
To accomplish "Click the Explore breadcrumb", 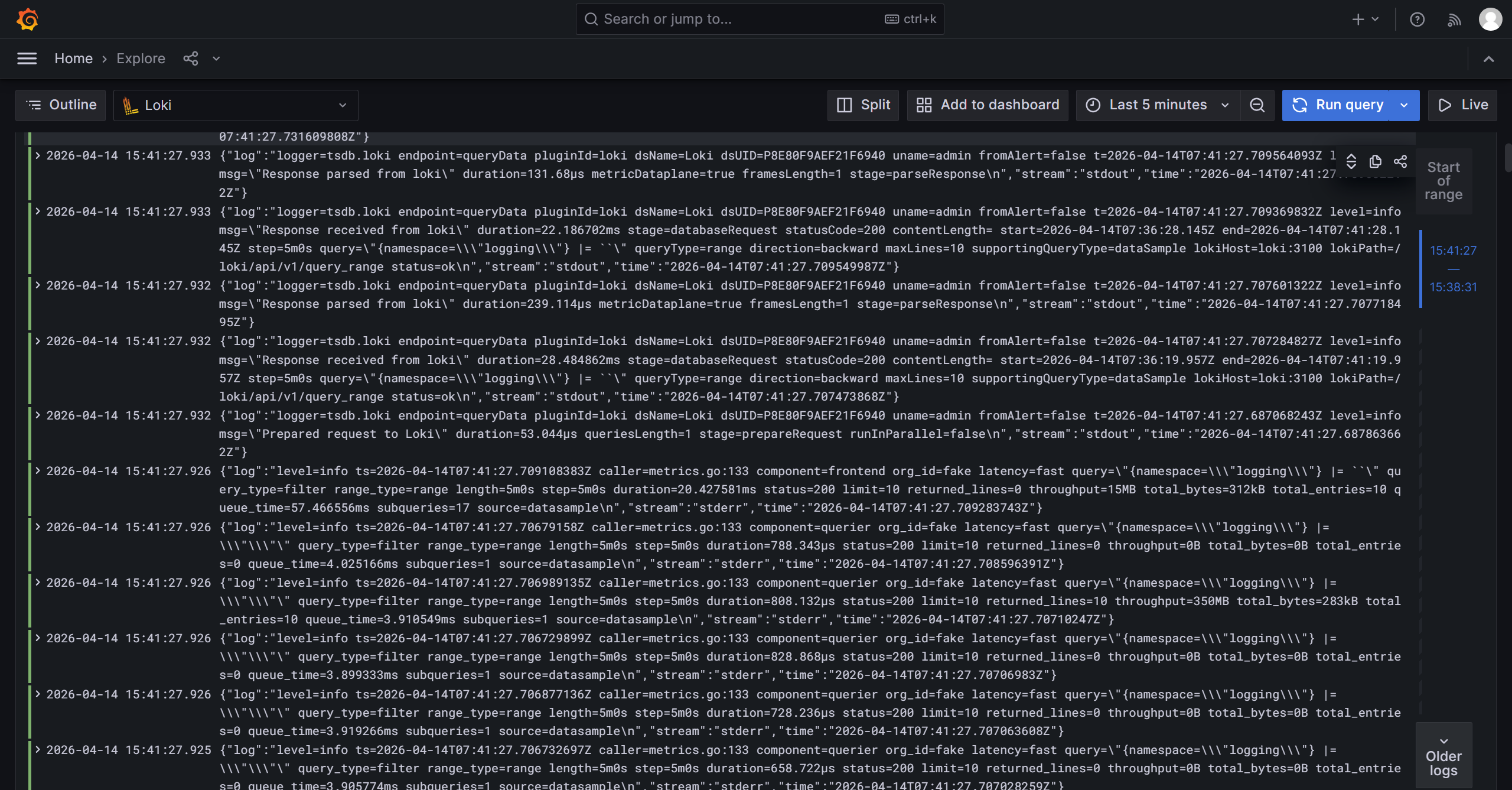I will (x=141, y=58).
